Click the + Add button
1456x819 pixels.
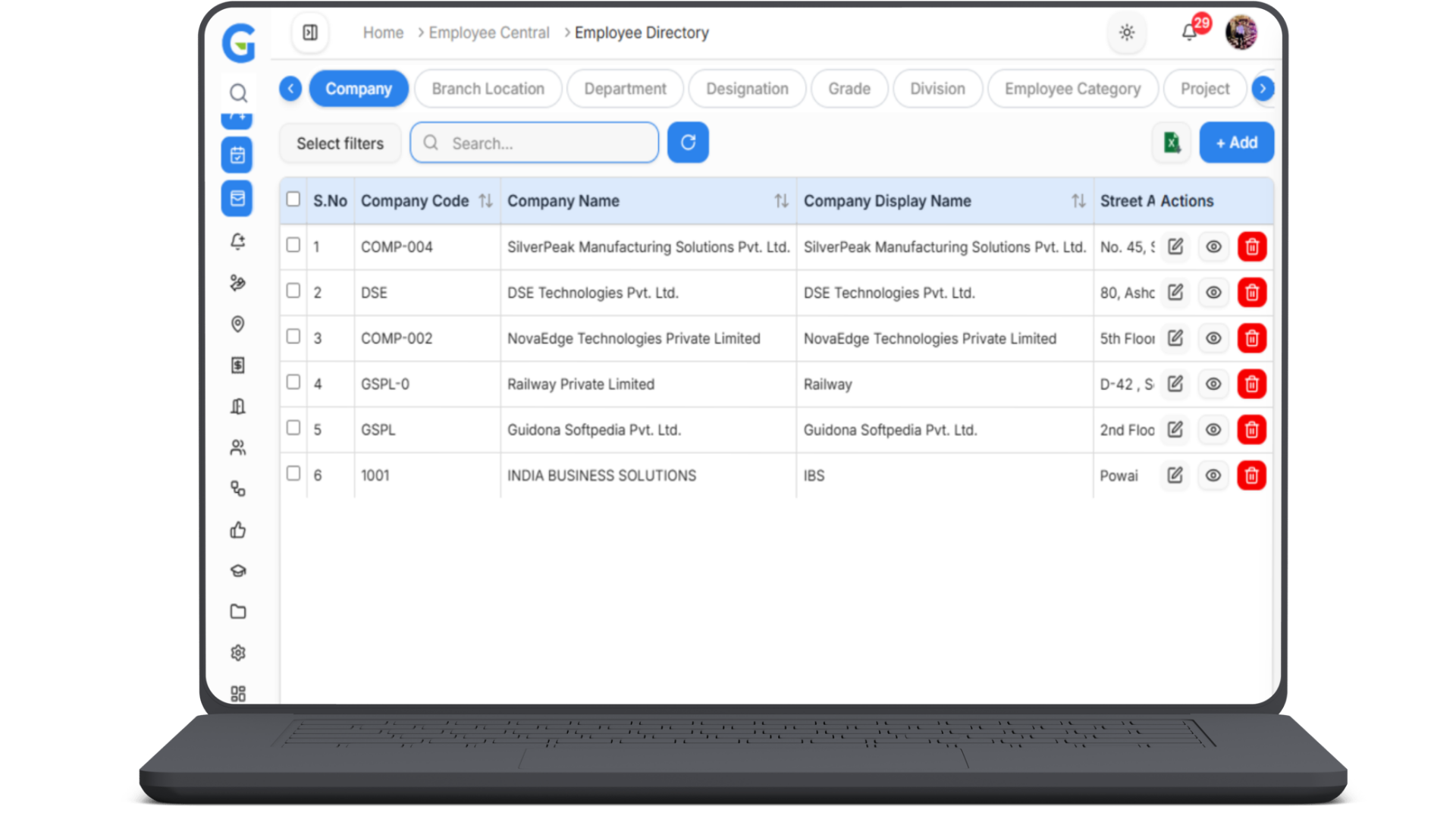click(1236, 142)
